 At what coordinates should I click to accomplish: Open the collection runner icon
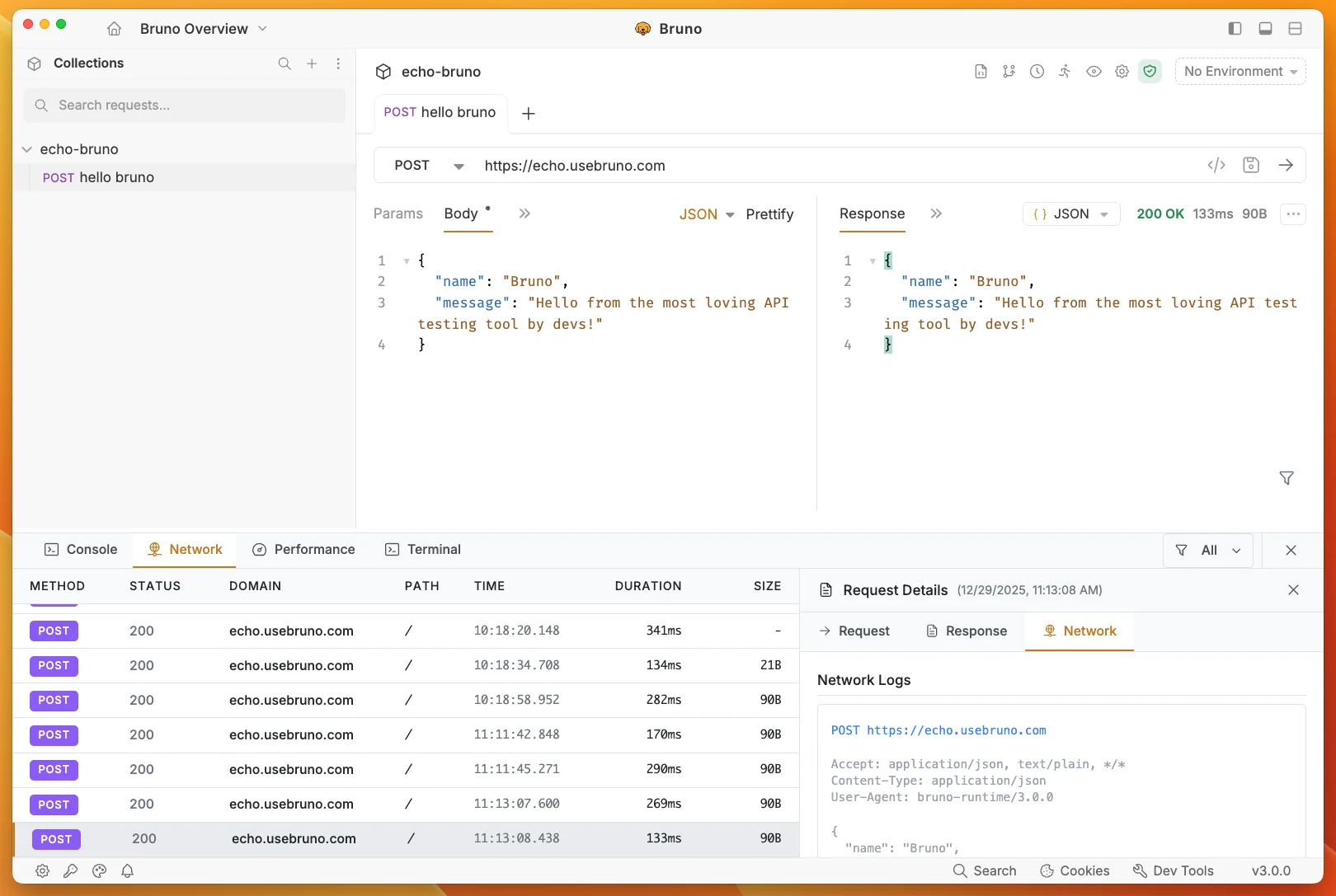click(x=1065, y=72)
